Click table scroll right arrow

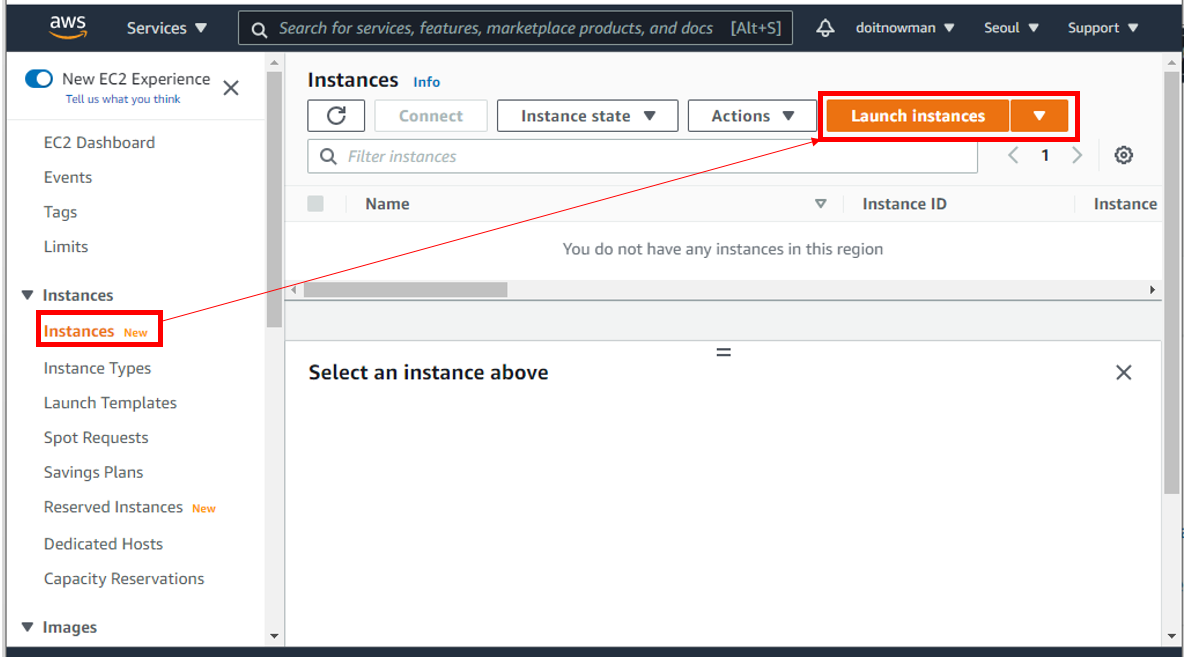1152,290
